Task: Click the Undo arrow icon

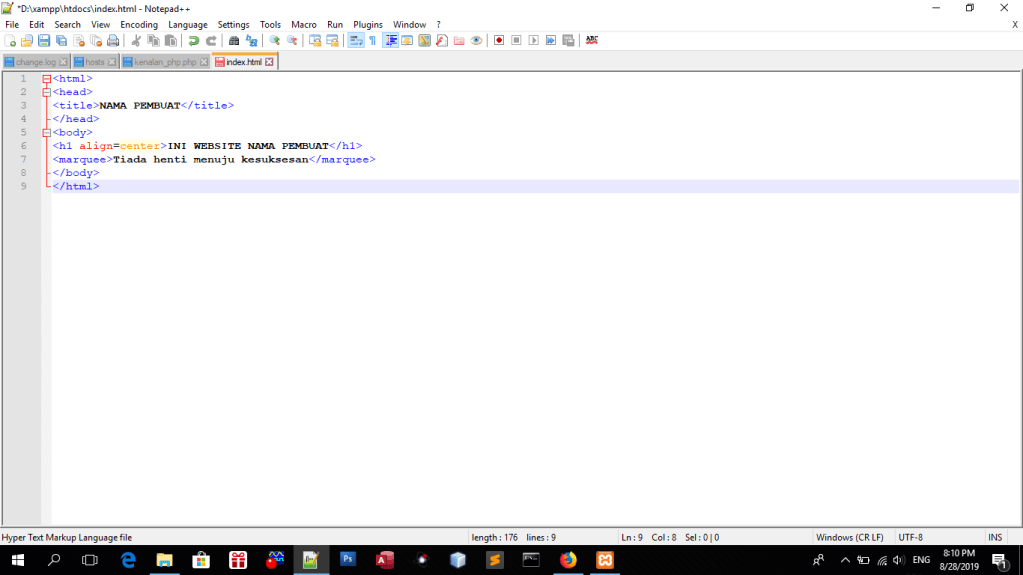Action: [193, 41]
